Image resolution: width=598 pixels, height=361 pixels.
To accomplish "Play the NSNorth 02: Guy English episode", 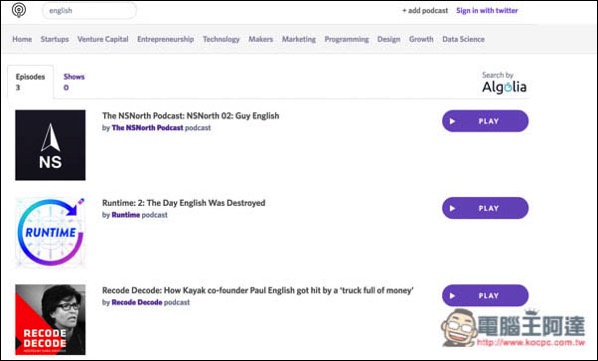I will point(485,121).
